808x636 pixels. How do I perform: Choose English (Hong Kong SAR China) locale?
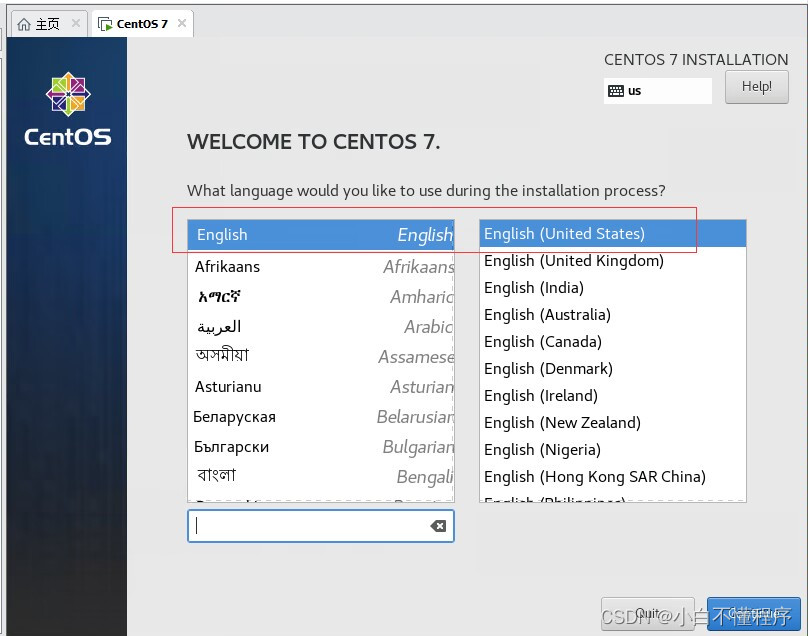pyautogui.click(x=613, y=477)
